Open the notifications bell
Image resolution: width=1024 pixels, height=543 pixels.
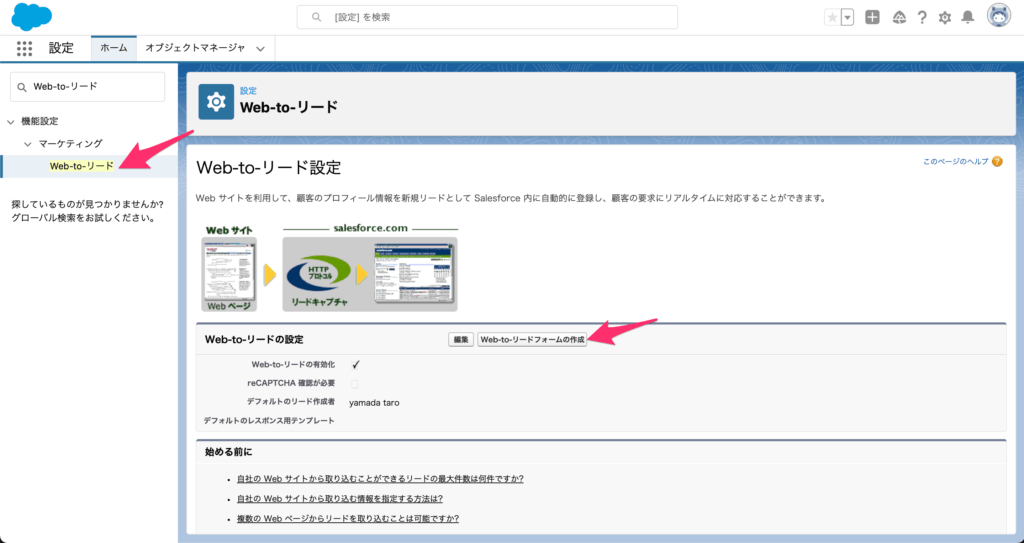(x=968, y=18)
